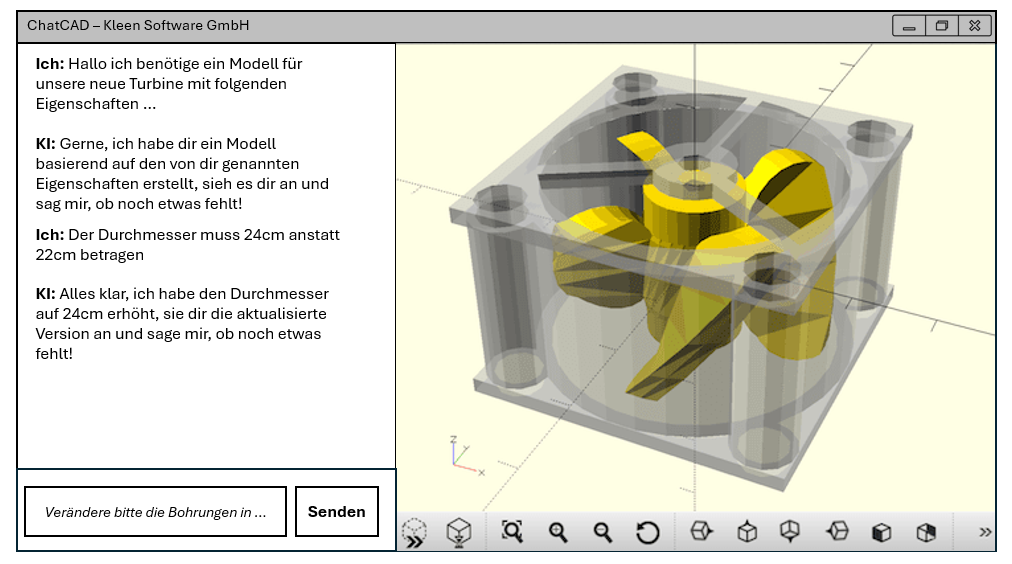The width and height of the screenshot is (1012, 564).
Task: Zoom in with the plus magnifier
Action: click(x=558, y=532)
